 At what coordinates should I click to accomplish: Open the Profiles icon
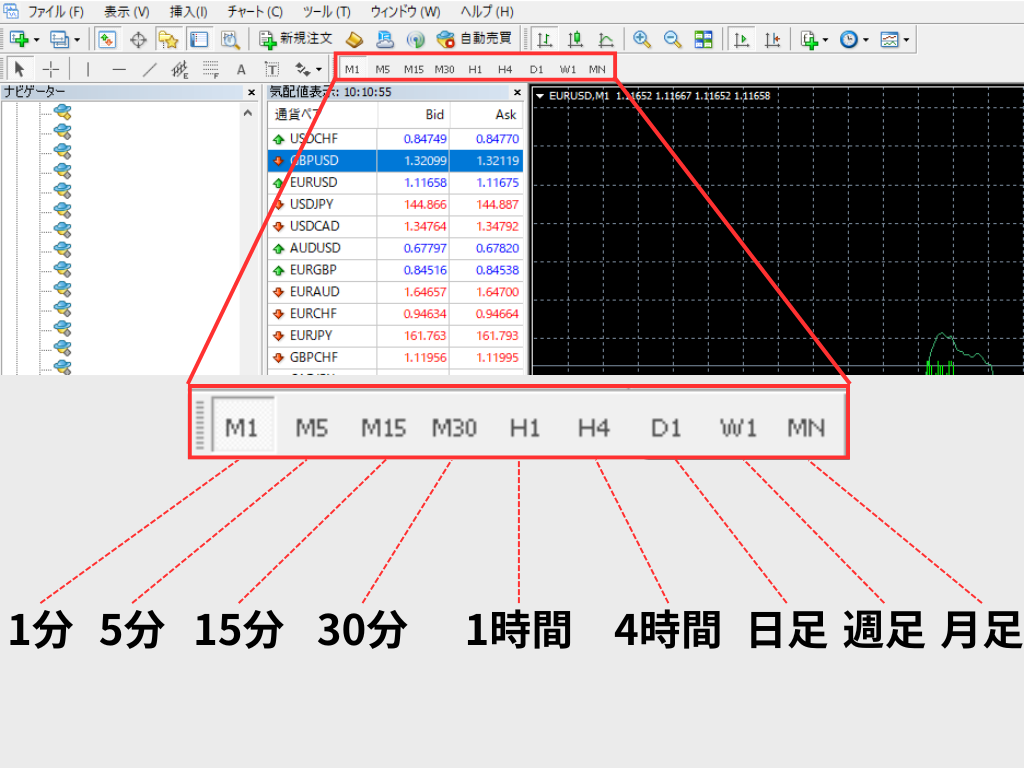pos(59,40)
